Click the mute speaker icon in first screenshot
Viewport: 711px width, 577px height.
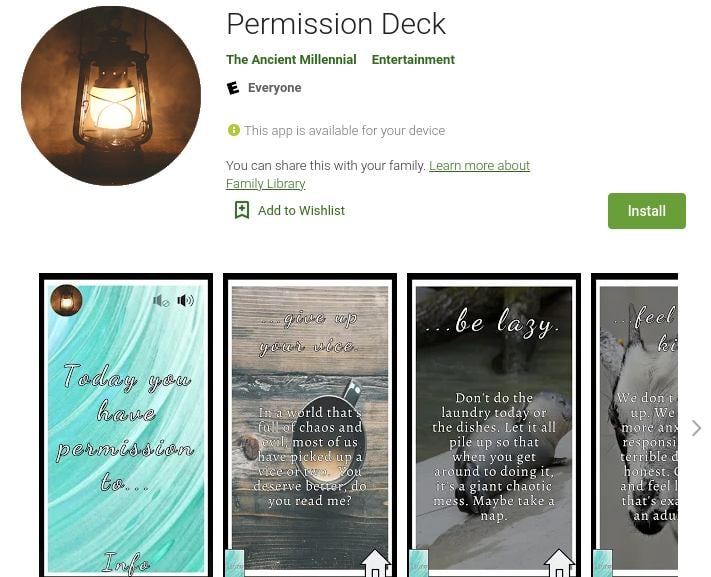161,301
